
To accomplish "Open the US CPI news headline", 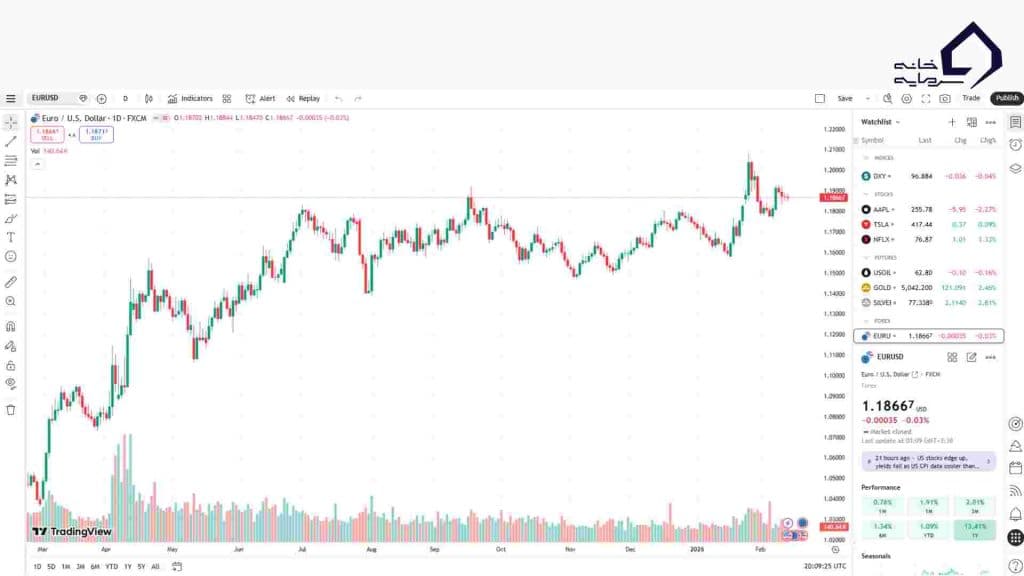I will (x=928, y=461).
